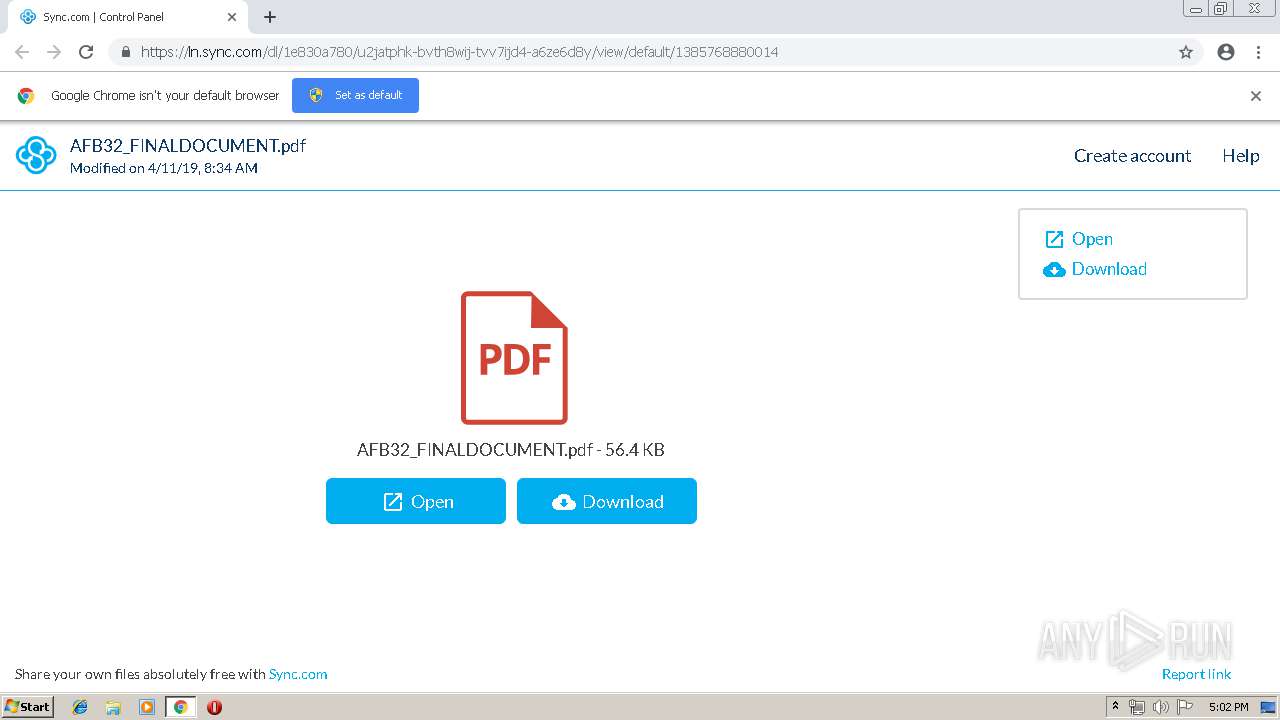Viewport: 1280px width, 720px height.
Task: Click the Action Center flag tray icon
Action: pos(1185,707)
